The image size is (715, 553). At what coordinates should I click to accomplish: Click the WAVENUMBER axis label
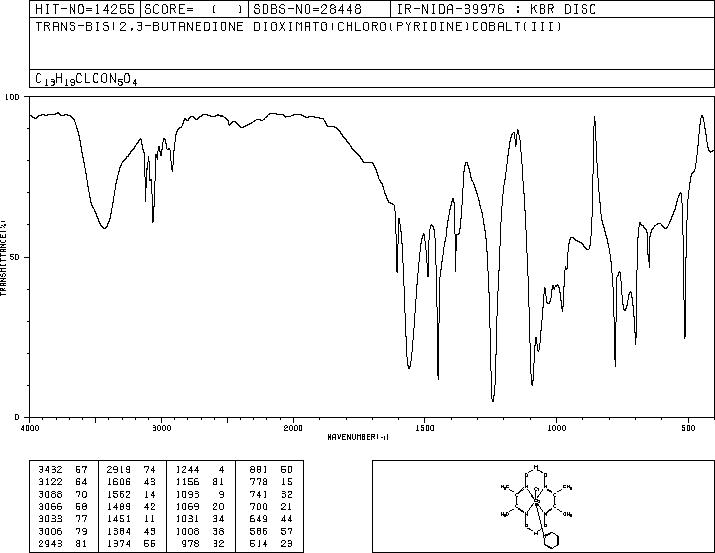[358, 437]
